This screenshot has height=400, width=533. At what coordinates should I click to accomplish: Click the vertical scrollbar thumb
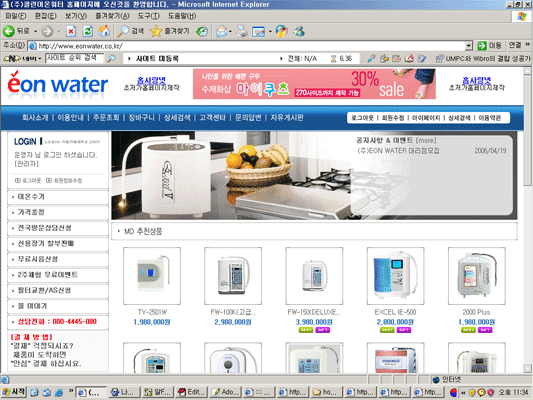click(x=527, y=129)
